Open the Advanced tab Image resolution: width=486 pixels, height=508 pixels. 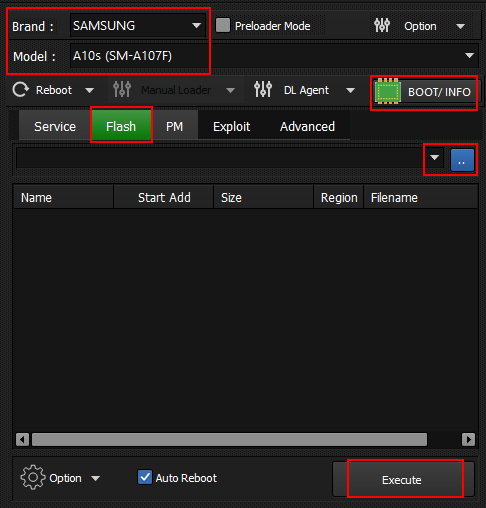(307, 126)
